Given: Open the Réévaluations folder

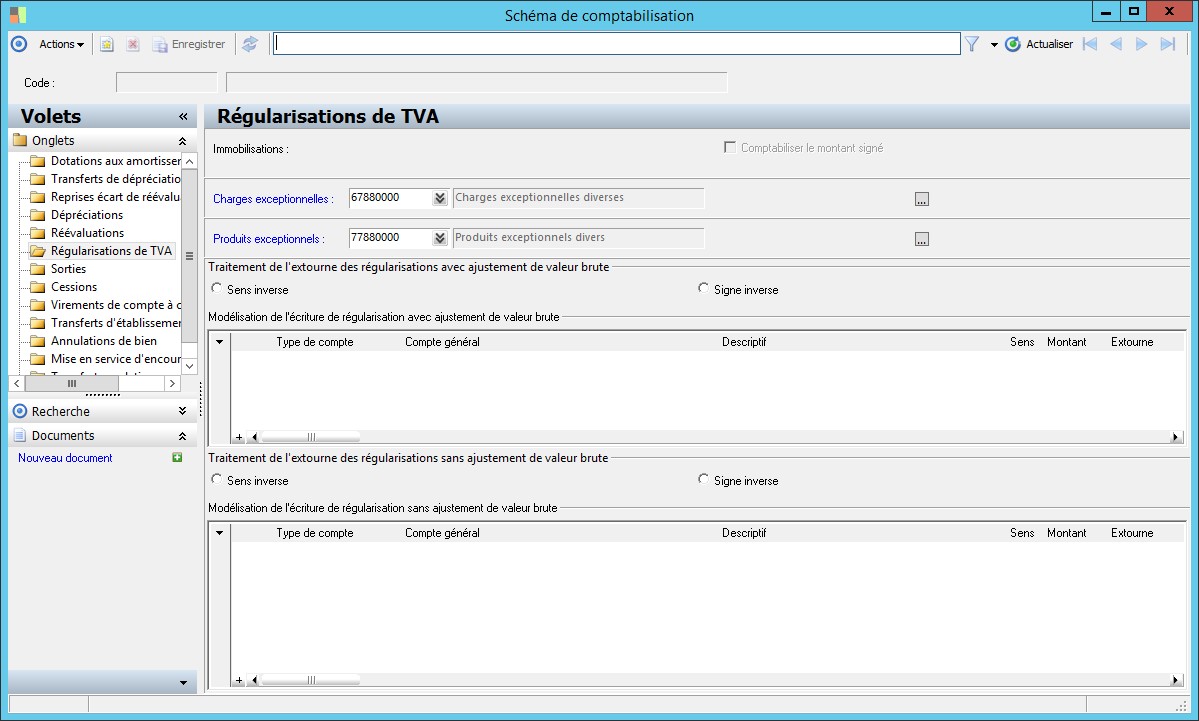Looking at the screenshot, I should [78, 232].
